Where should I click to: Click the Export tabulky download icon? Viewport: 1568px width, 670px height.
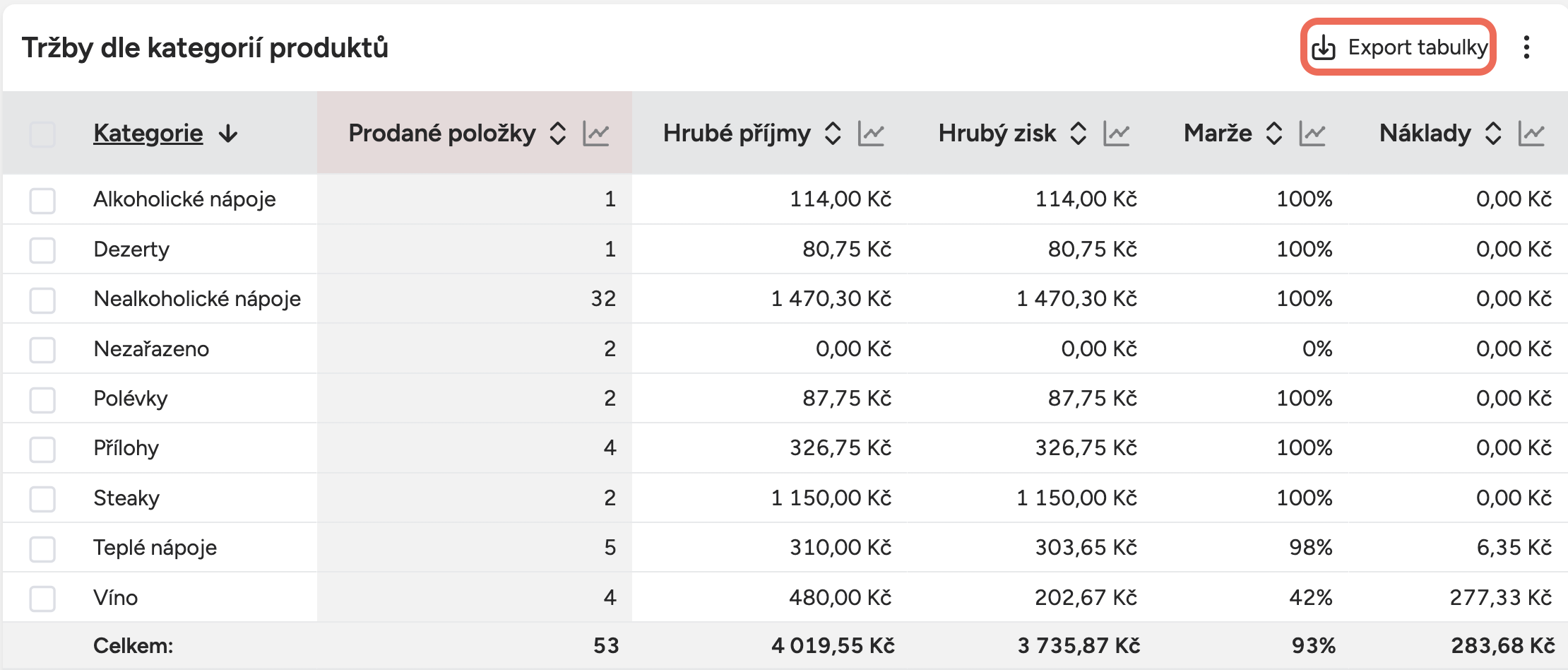pyautogui.click(x=1323, y=48)
